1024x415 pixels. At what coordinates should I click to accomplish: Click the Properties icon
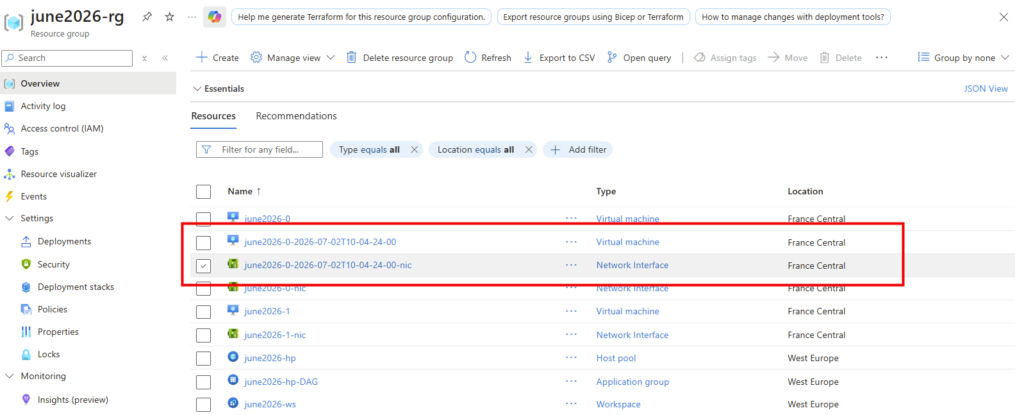(26, 332)
